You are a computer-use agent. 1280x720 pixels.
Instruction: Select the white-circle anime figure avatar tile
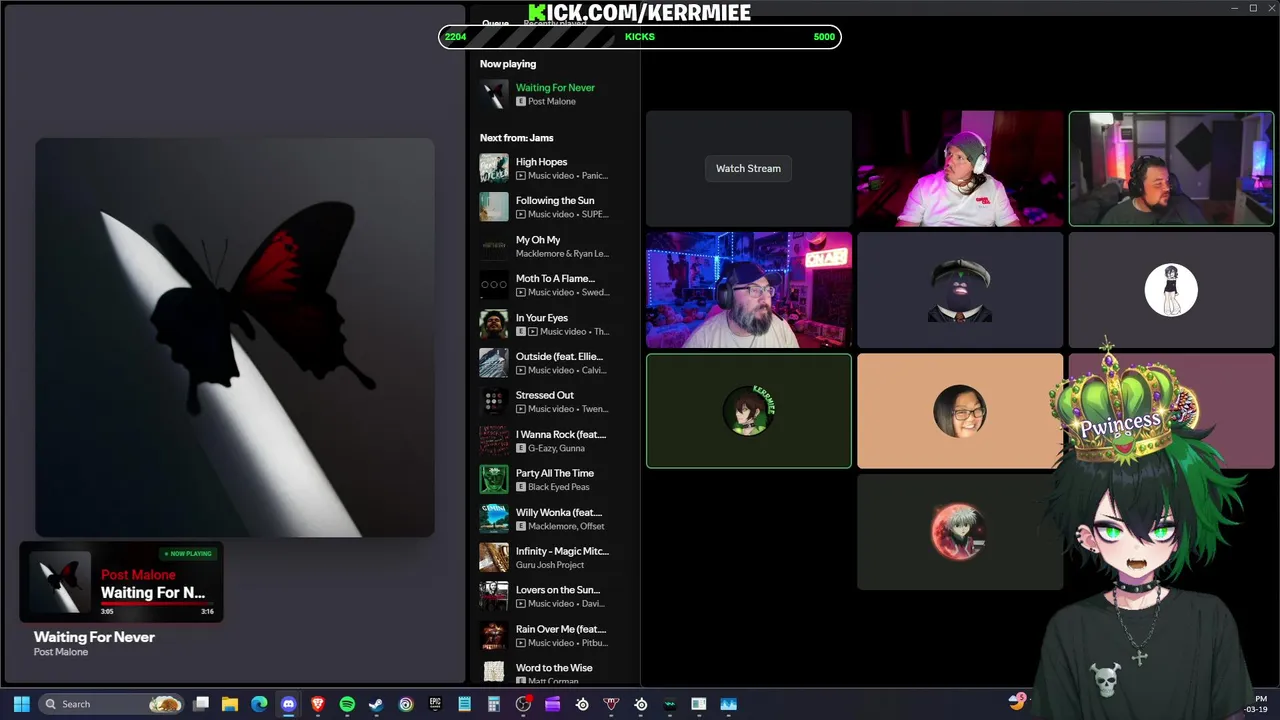tap(1171, 290)
